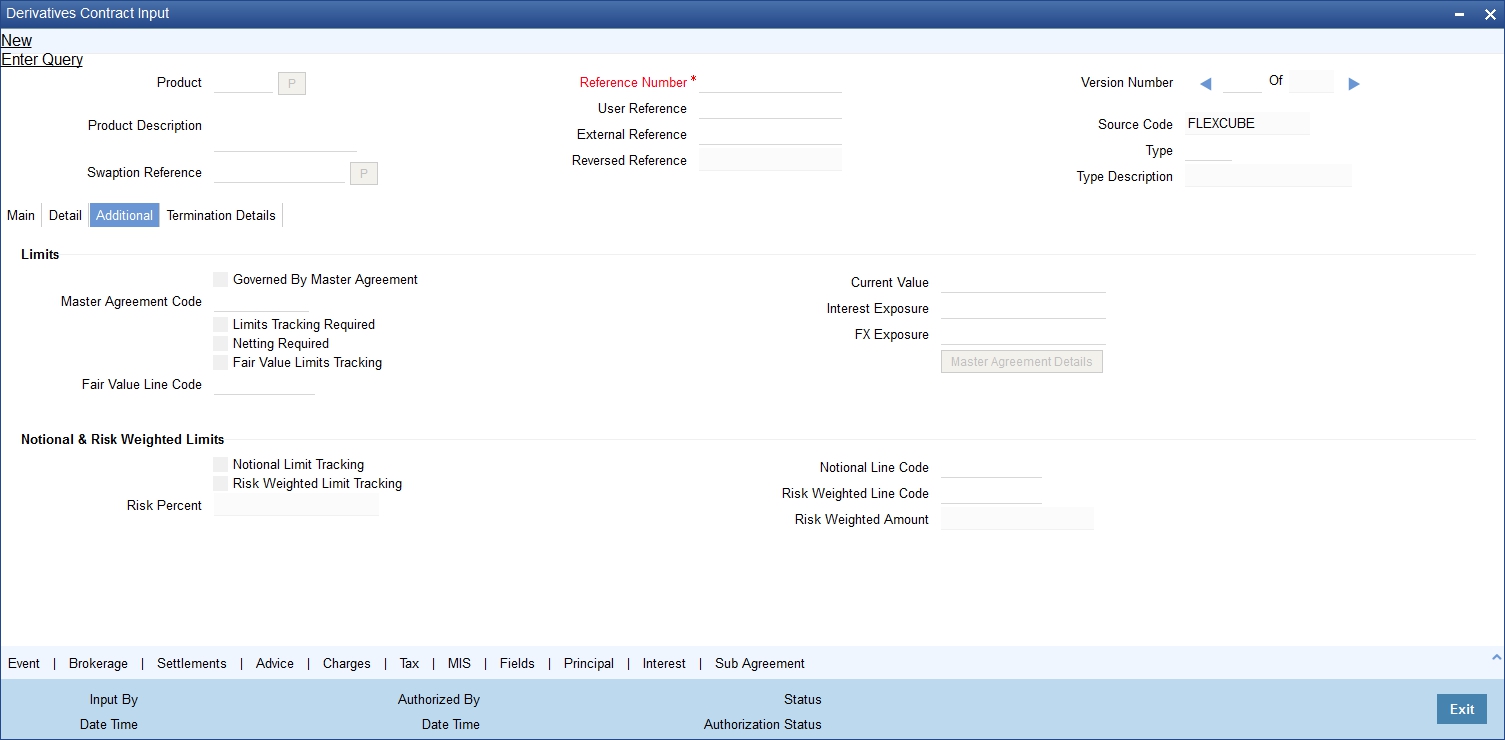This screenshot has height=740, width=1505.
Task: Check Risk Weighted Limit Tracking
Action: tap(221, 484)
